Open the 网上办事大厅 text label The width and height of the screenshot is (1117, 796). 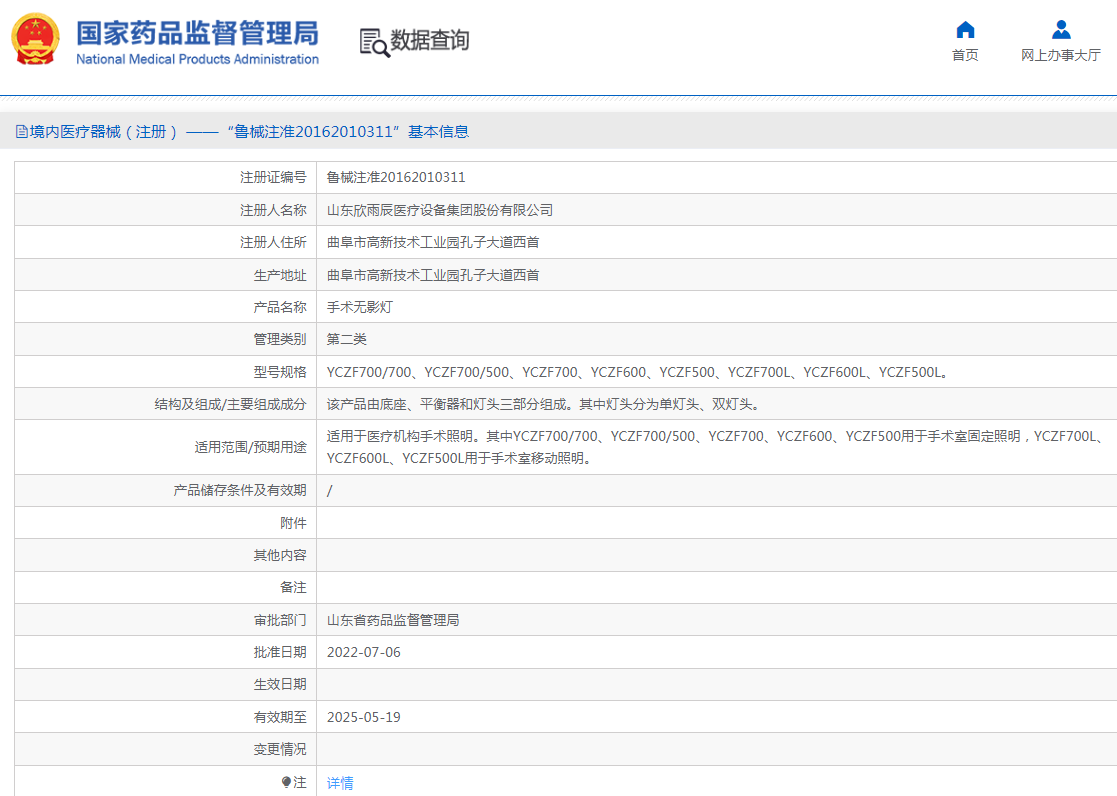click(1061, 56)
